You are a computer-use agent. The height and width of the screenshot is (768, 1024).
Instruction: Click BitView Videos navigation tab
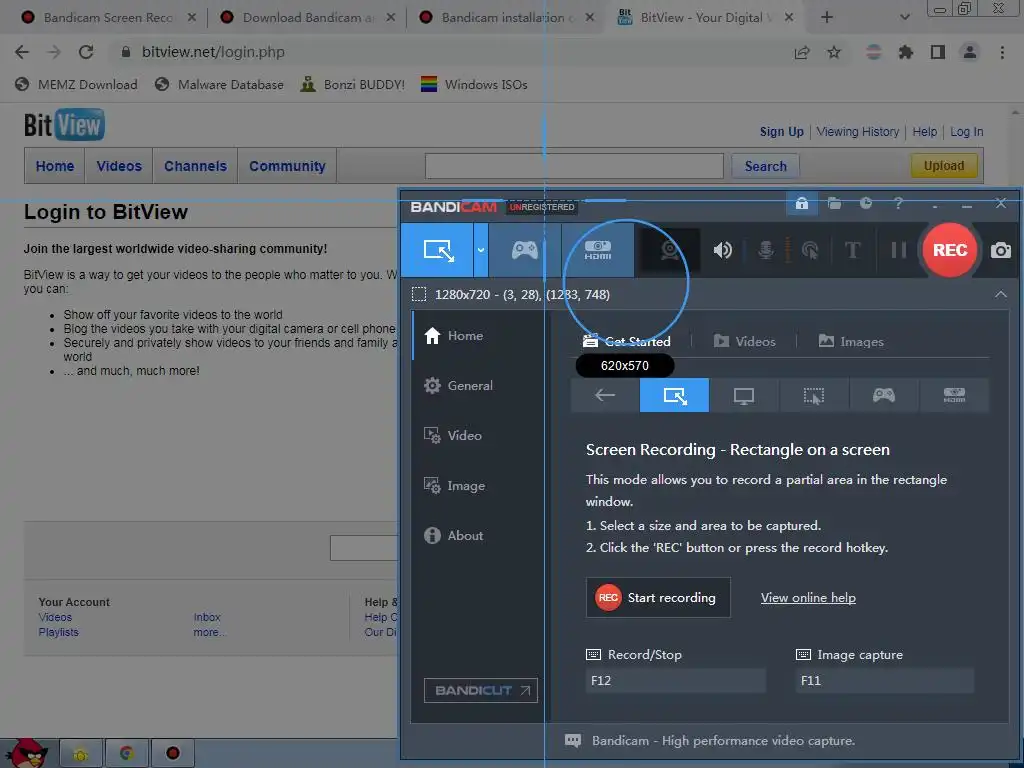[x=119, y=166]
